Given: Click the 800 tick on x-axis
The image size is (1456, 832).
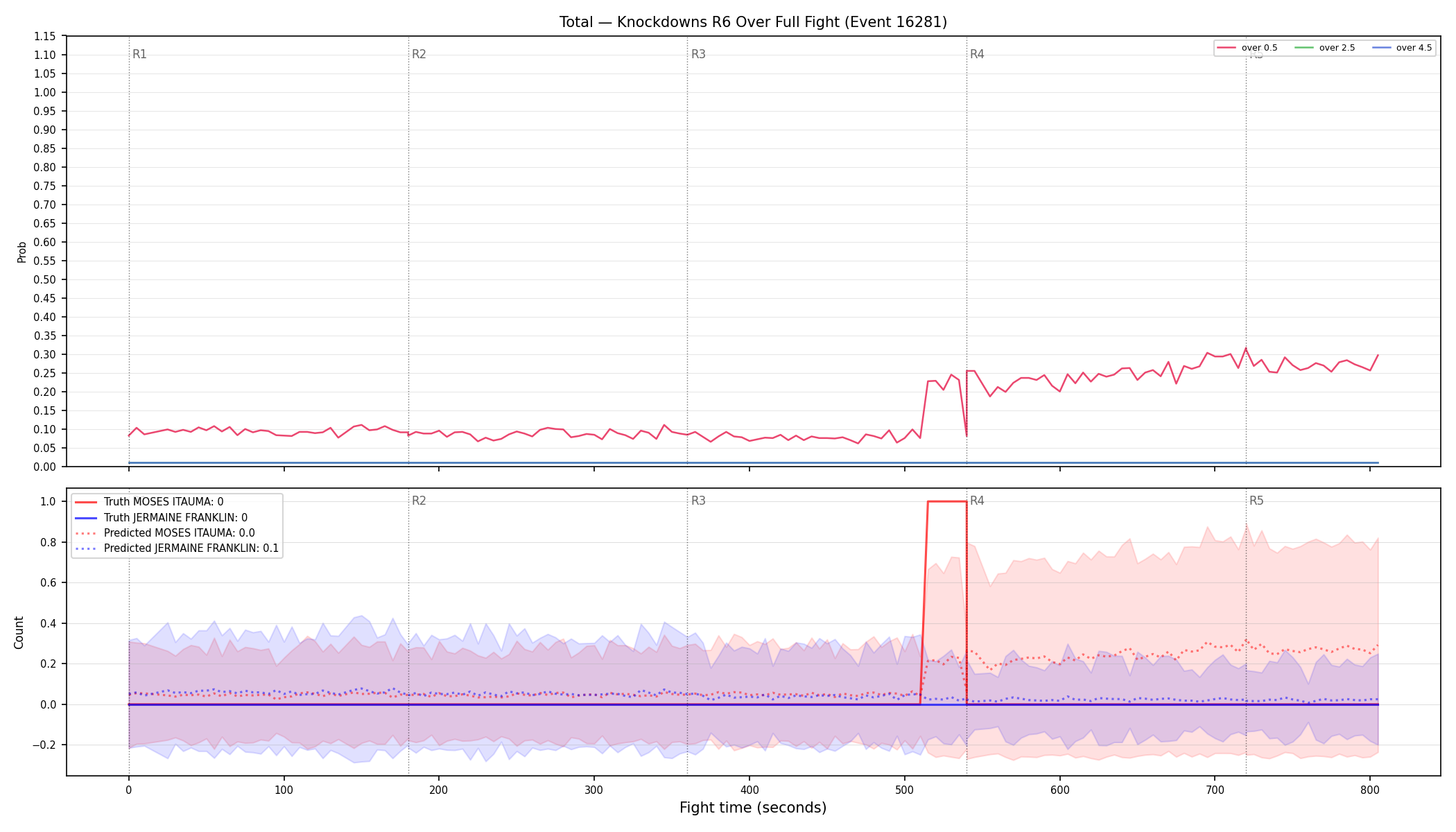Looking at the screenshot, I should [1369, 789].
